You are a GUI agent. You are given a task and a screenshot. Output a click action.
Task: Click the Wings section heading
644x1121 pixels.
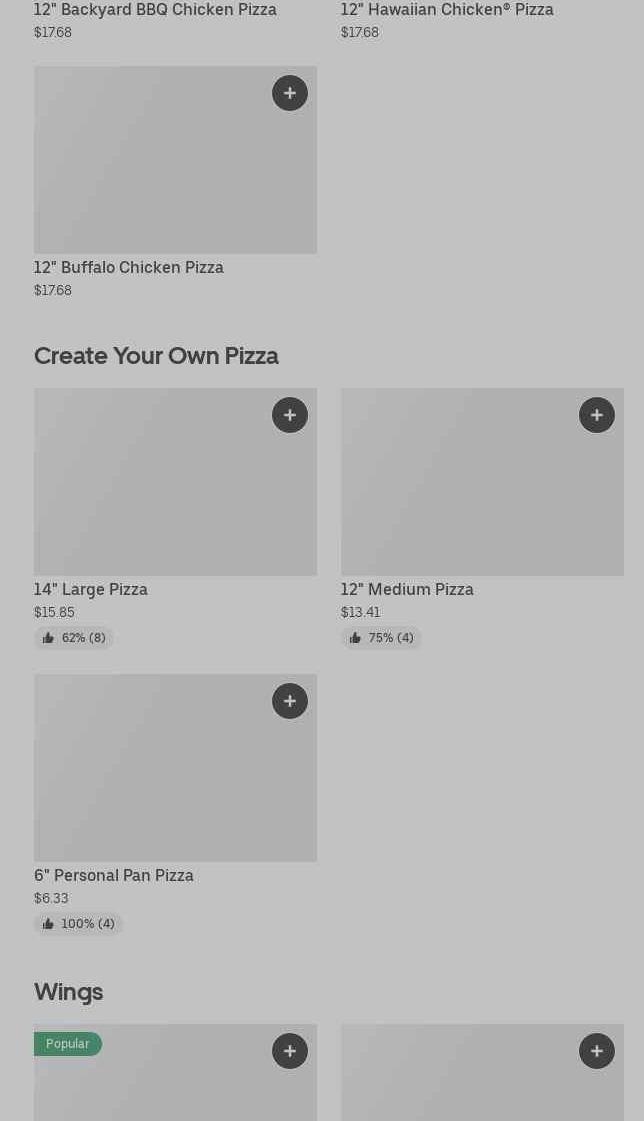[x=68, y=992]
